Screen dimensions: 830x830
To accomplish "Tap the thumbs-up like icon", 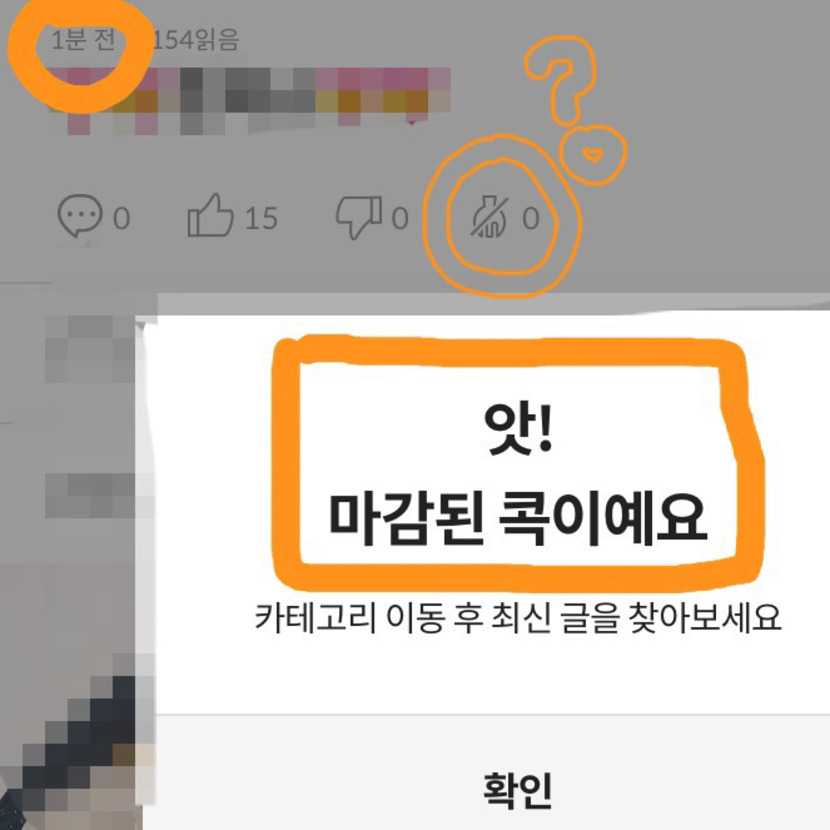I will pyautogui.click(x=210, y=215).
